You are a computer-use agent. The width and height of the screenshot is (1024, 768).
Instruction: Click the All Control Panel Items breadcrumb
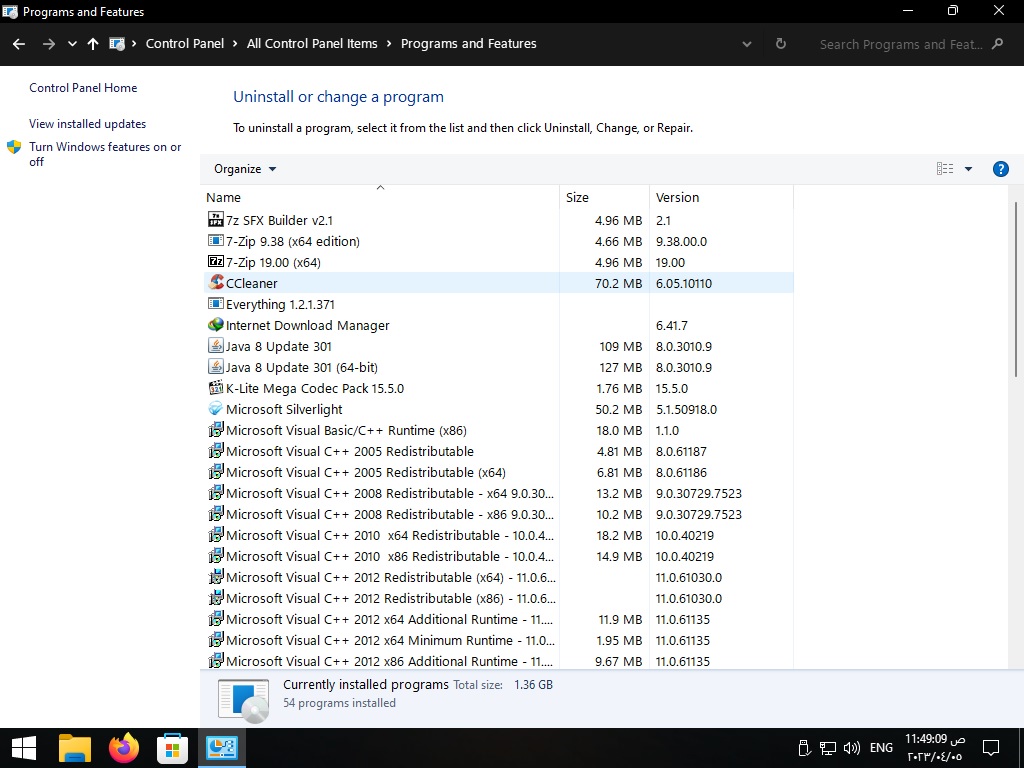point(312,44)
